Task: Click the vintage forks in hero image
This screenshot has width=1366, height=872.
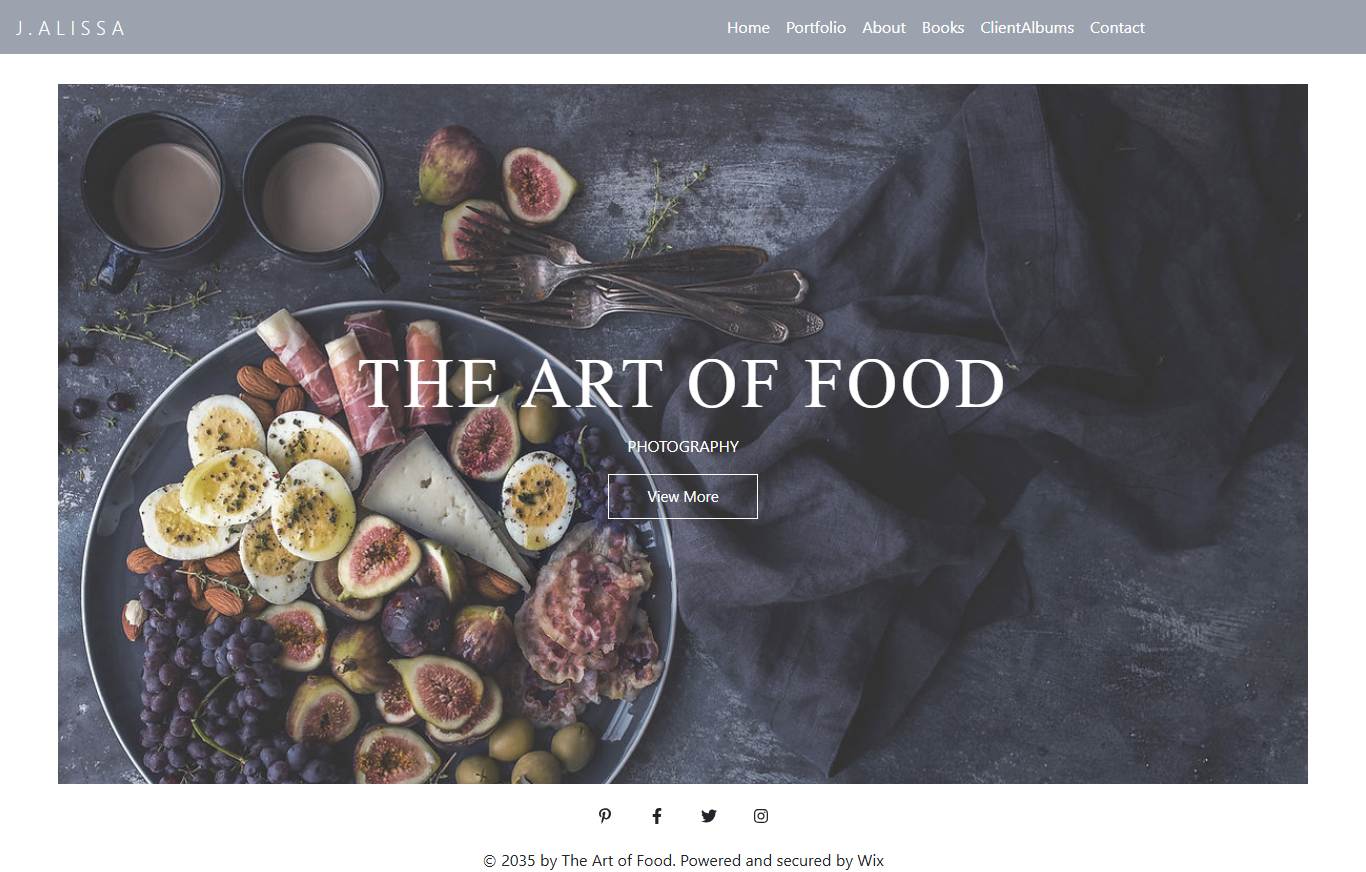Action: [625, 275]
